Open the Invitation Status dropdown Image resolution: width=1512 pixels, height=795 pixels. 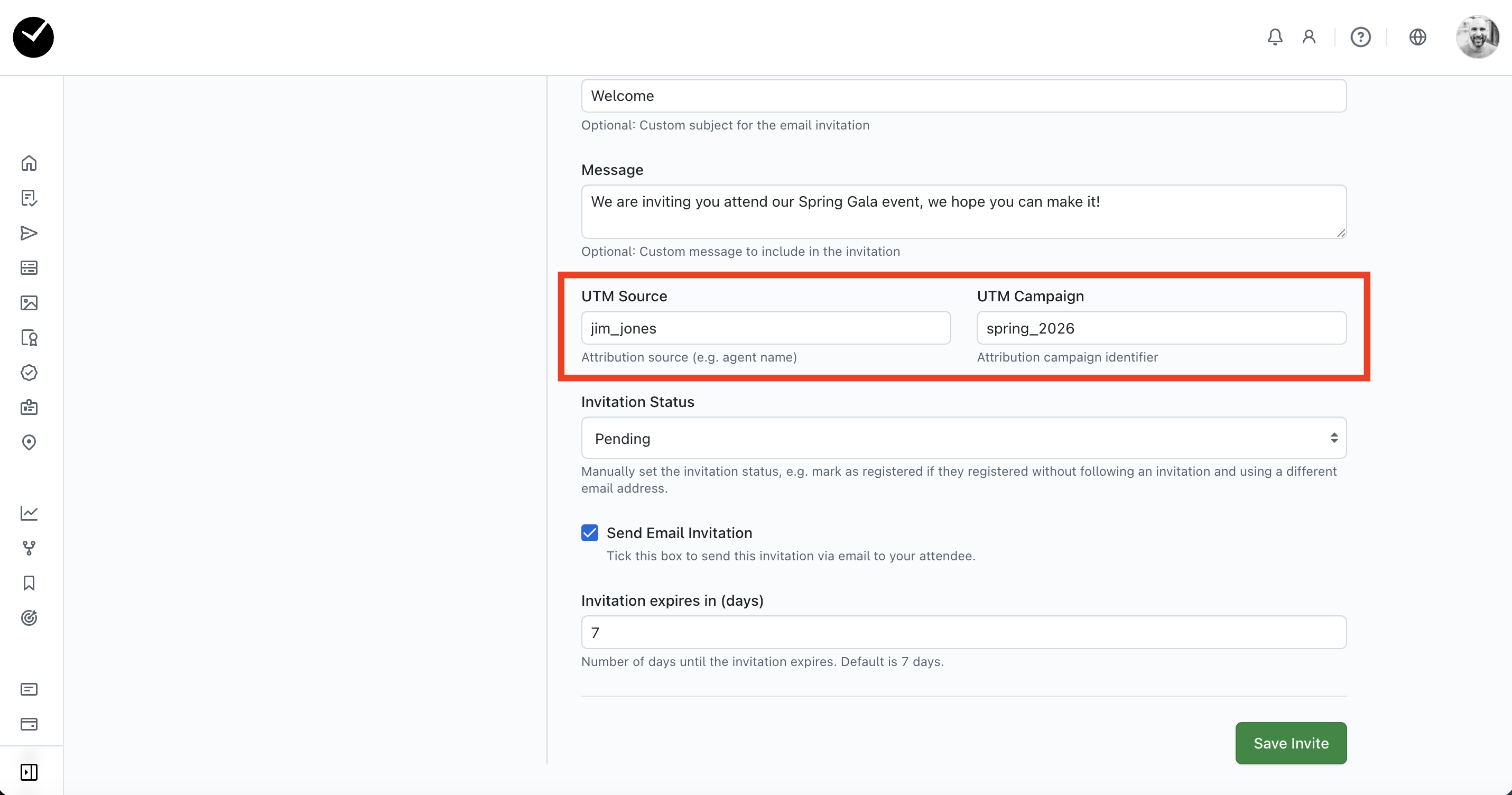click(x=963, y=438)
